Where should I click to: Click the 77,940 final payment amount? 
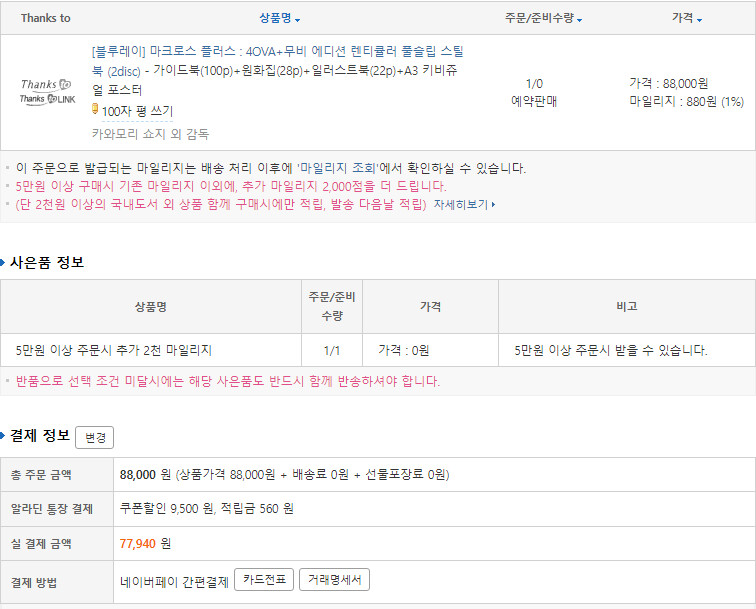pyautogui.click(x=138, y=543)
